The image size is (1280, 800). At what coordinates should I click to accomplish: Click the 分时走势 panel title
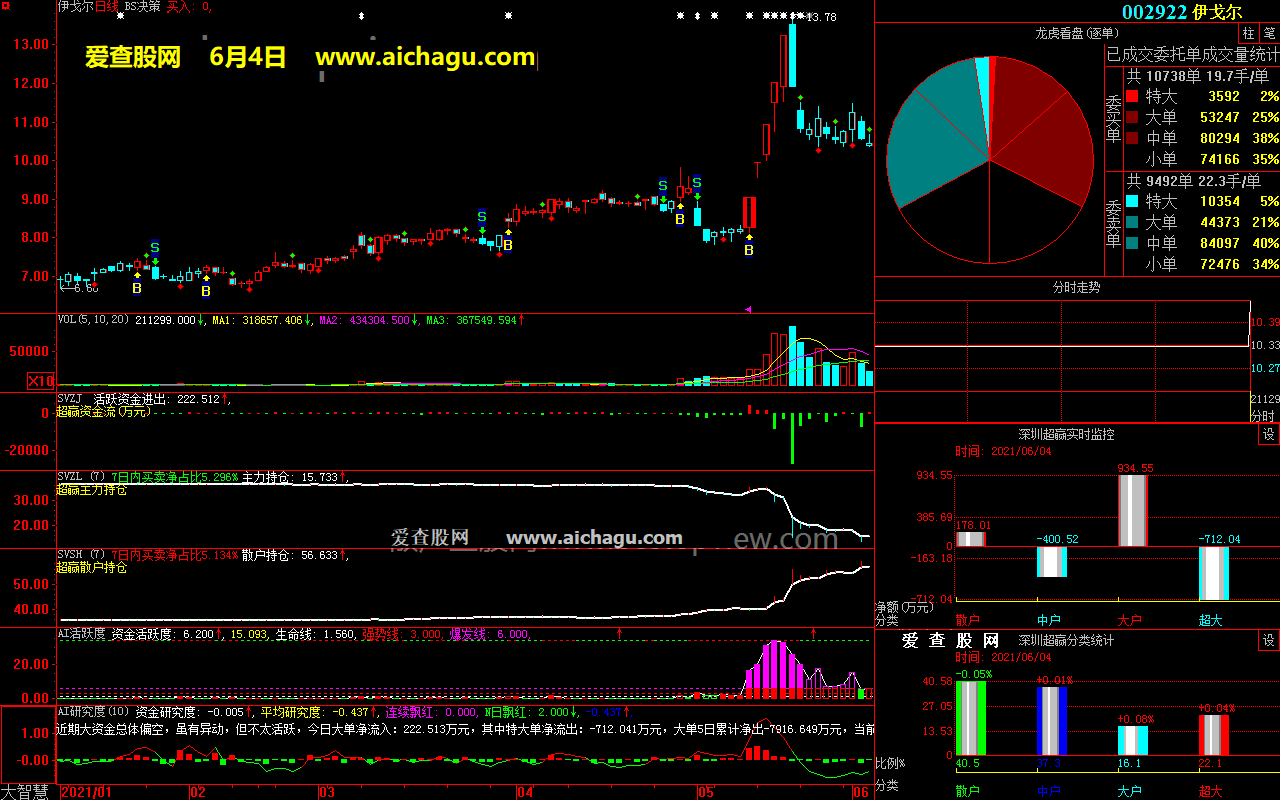click(x=1077, y=287)
